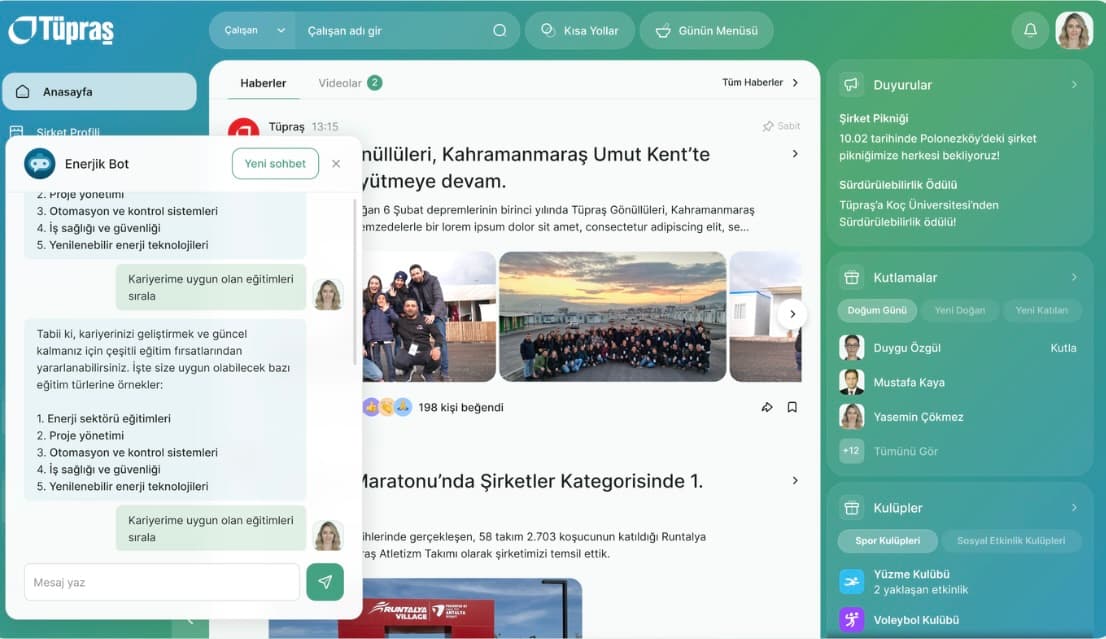Open the Enerjik Bot chat icon

coord(39,163)
